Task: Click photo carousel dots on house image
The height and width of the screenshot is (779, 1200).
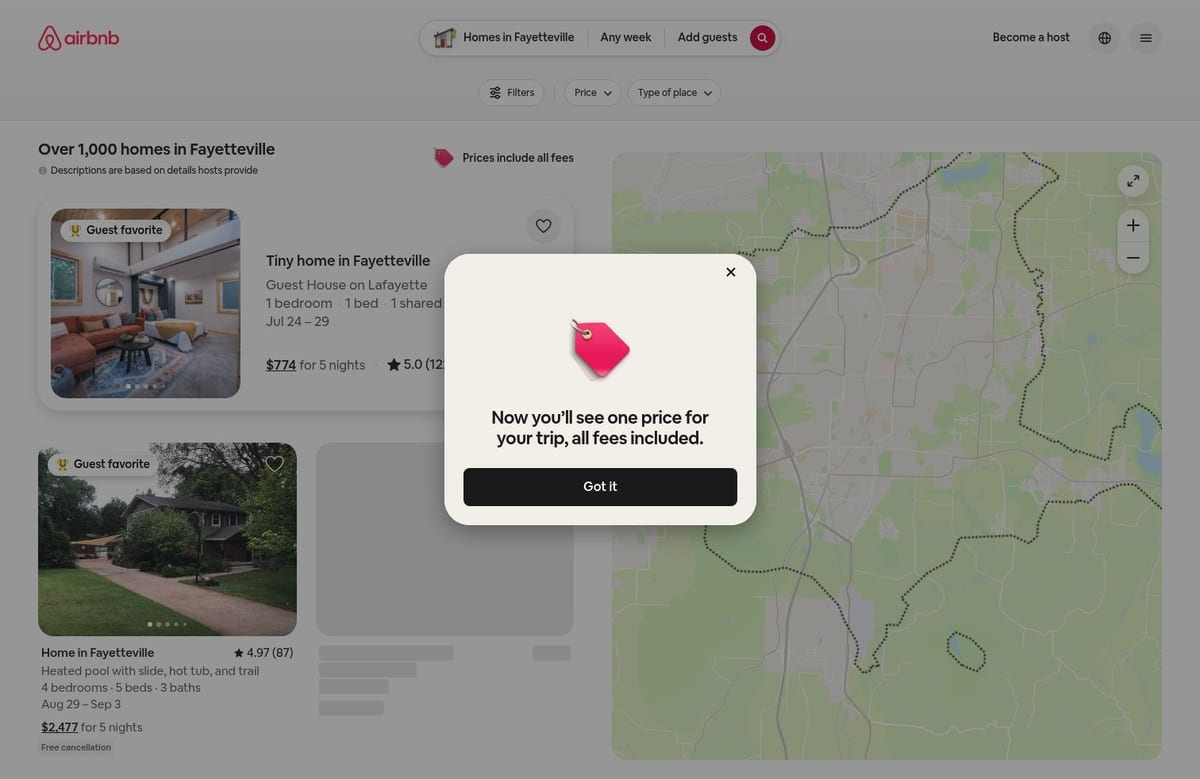Action: 167,624
